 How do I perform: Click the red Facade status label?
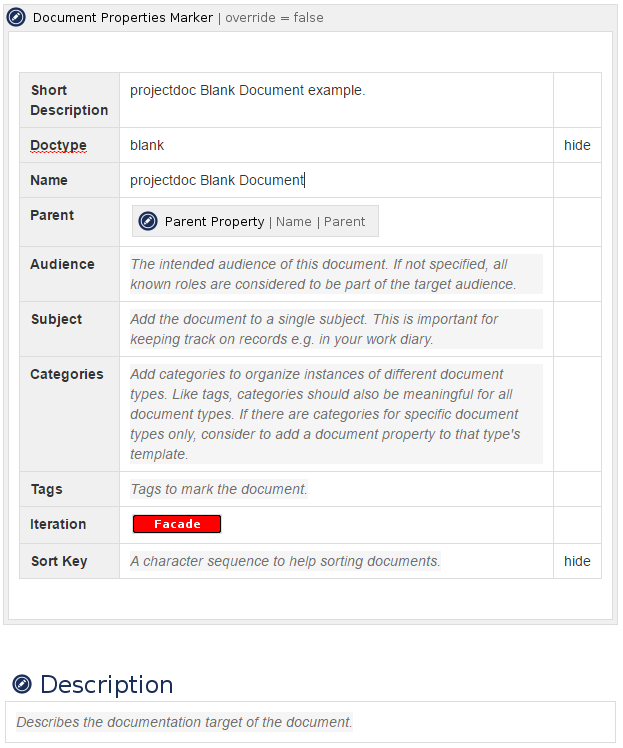tap(177, 524)
